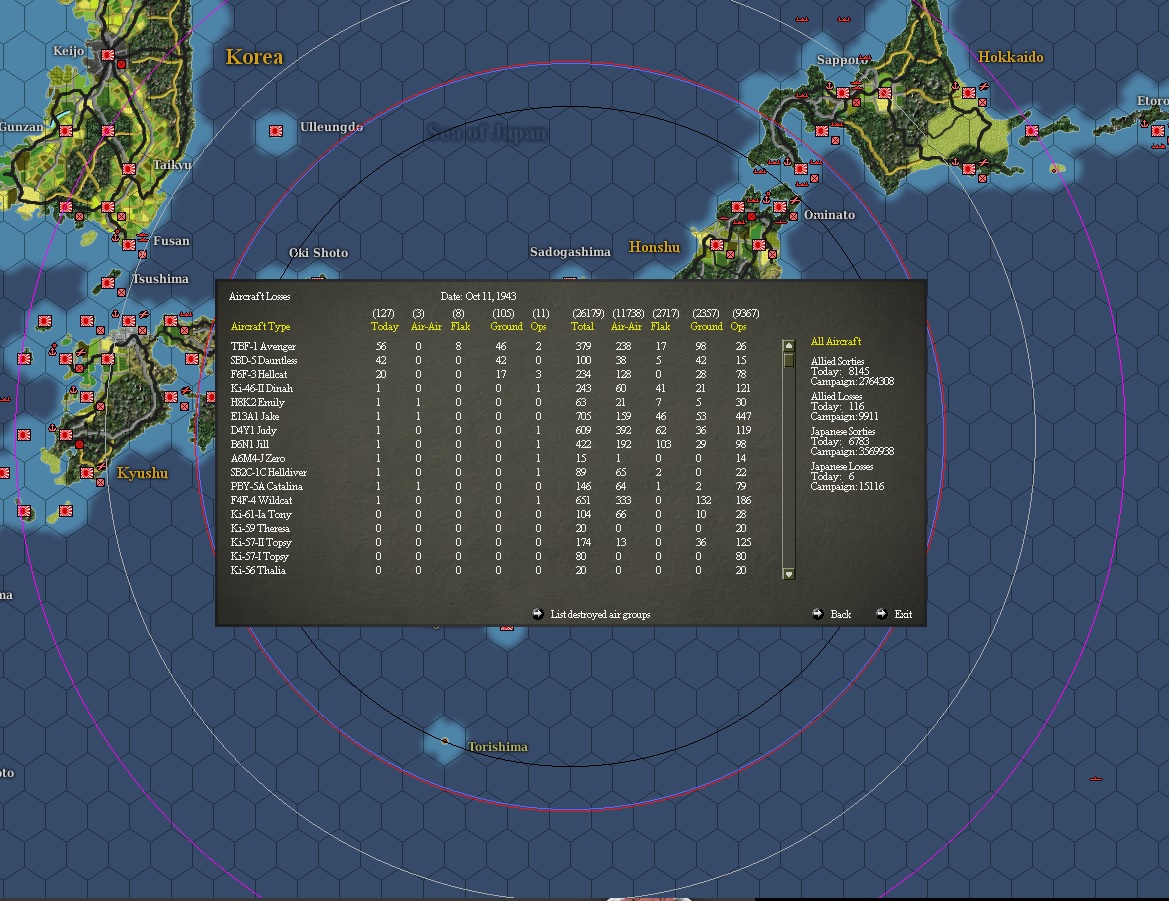Exit the Aircraft Losses window

pos(903,614)
